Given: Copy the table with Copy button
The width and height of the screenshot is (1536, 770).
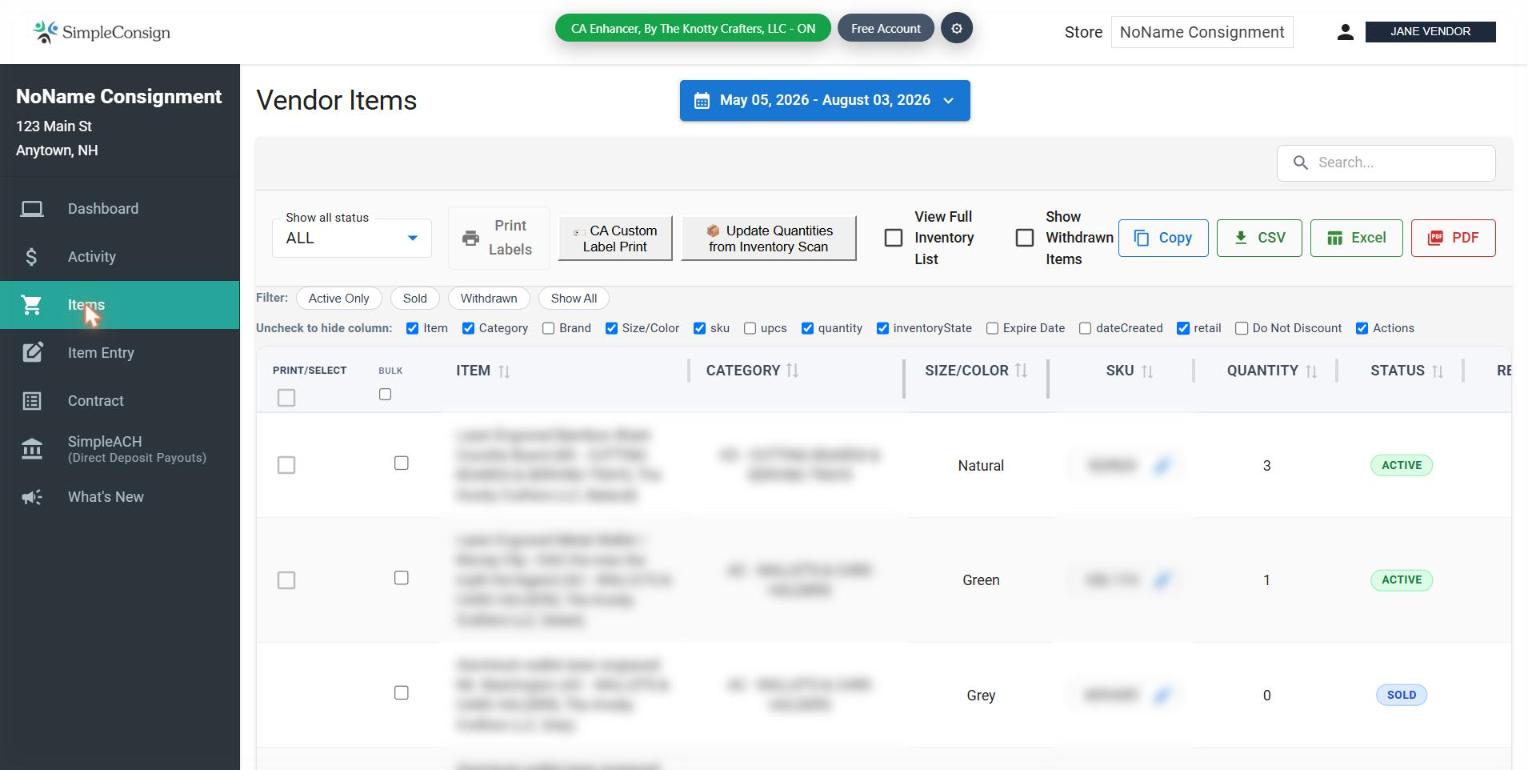Looking at the screenshot, I should coord(1163,238).
